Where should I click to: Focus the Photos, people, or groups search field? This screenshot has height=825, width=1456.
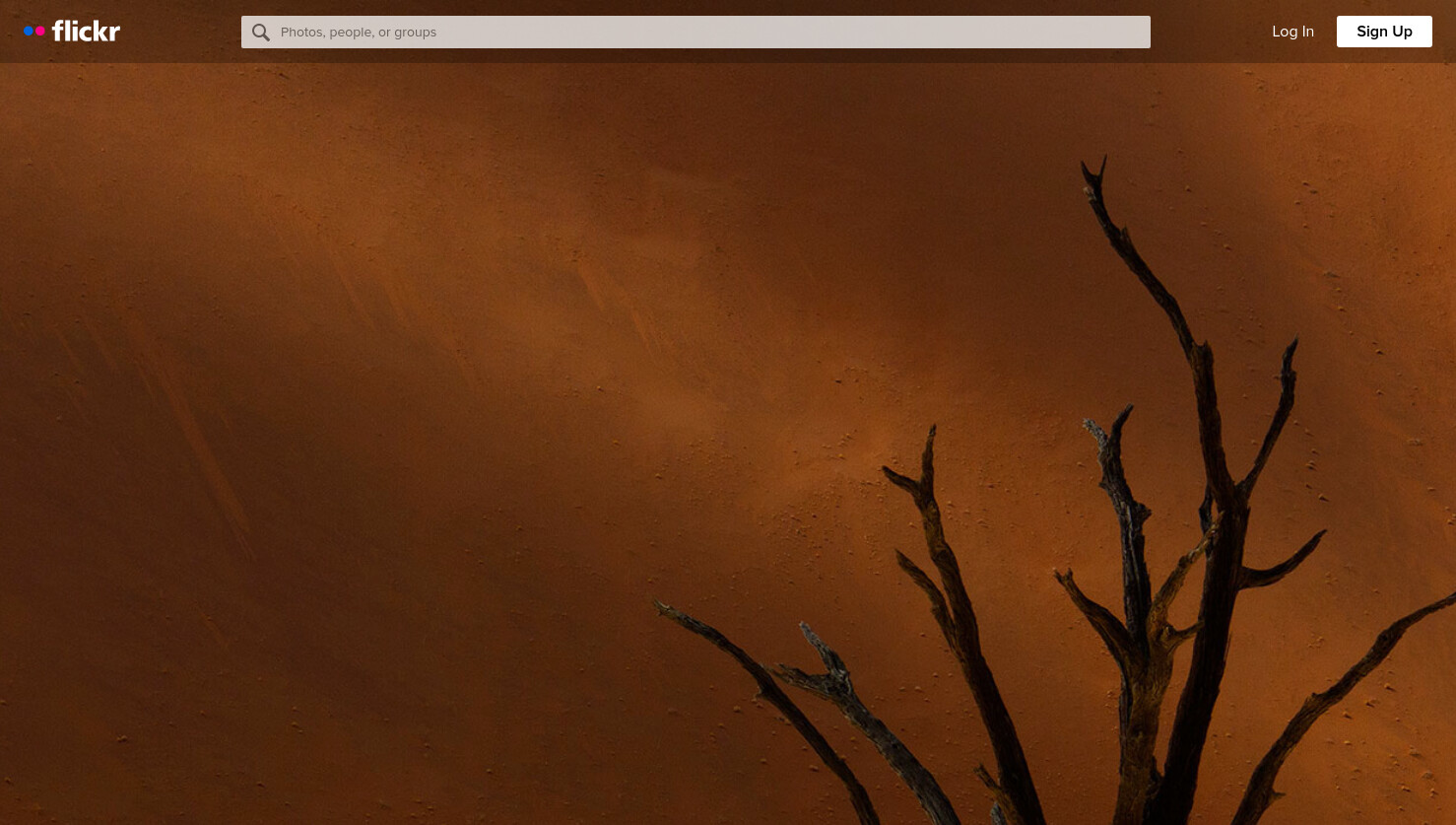click(x=695, y=32)
